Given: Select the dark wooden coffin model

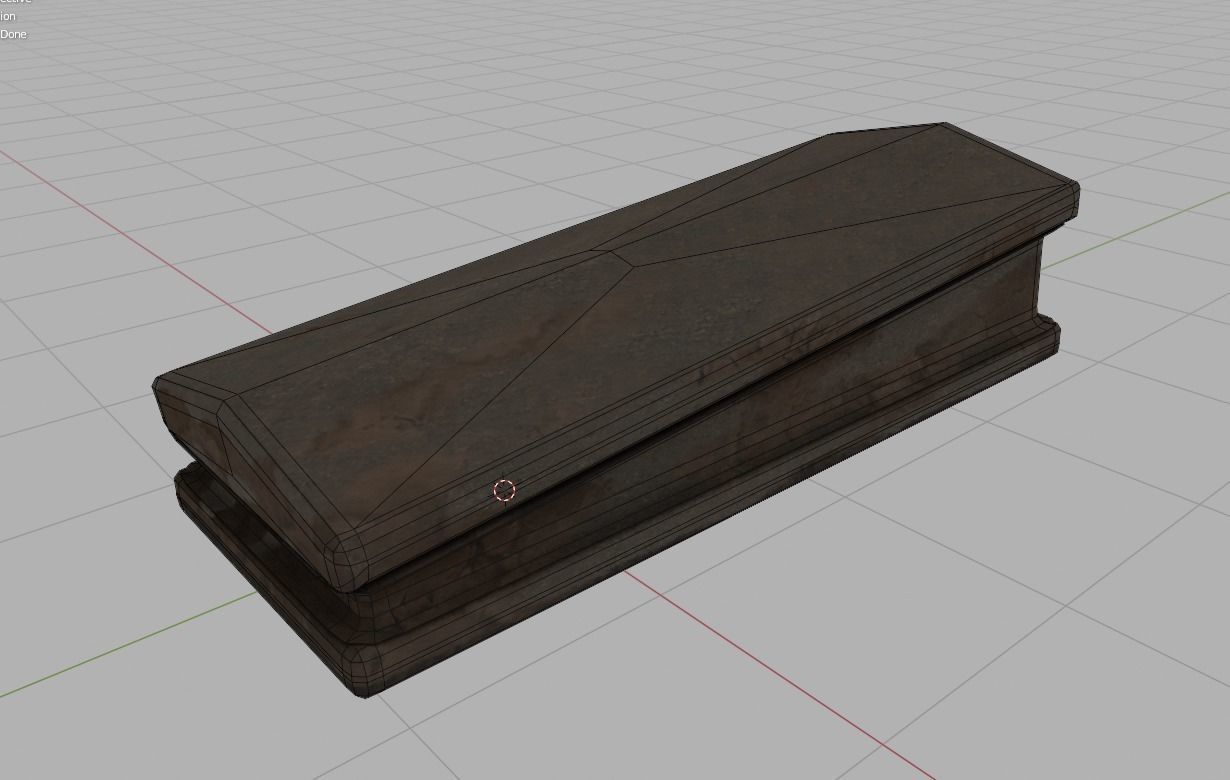Looking at the screenshot, I should click(617, 408).
